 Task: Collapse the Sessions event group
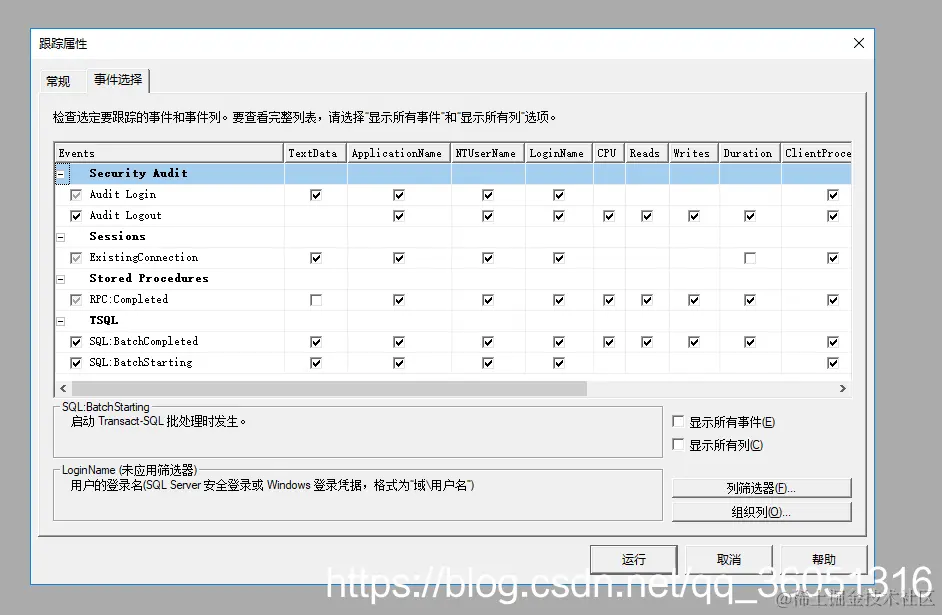click(x=61, y=236)
